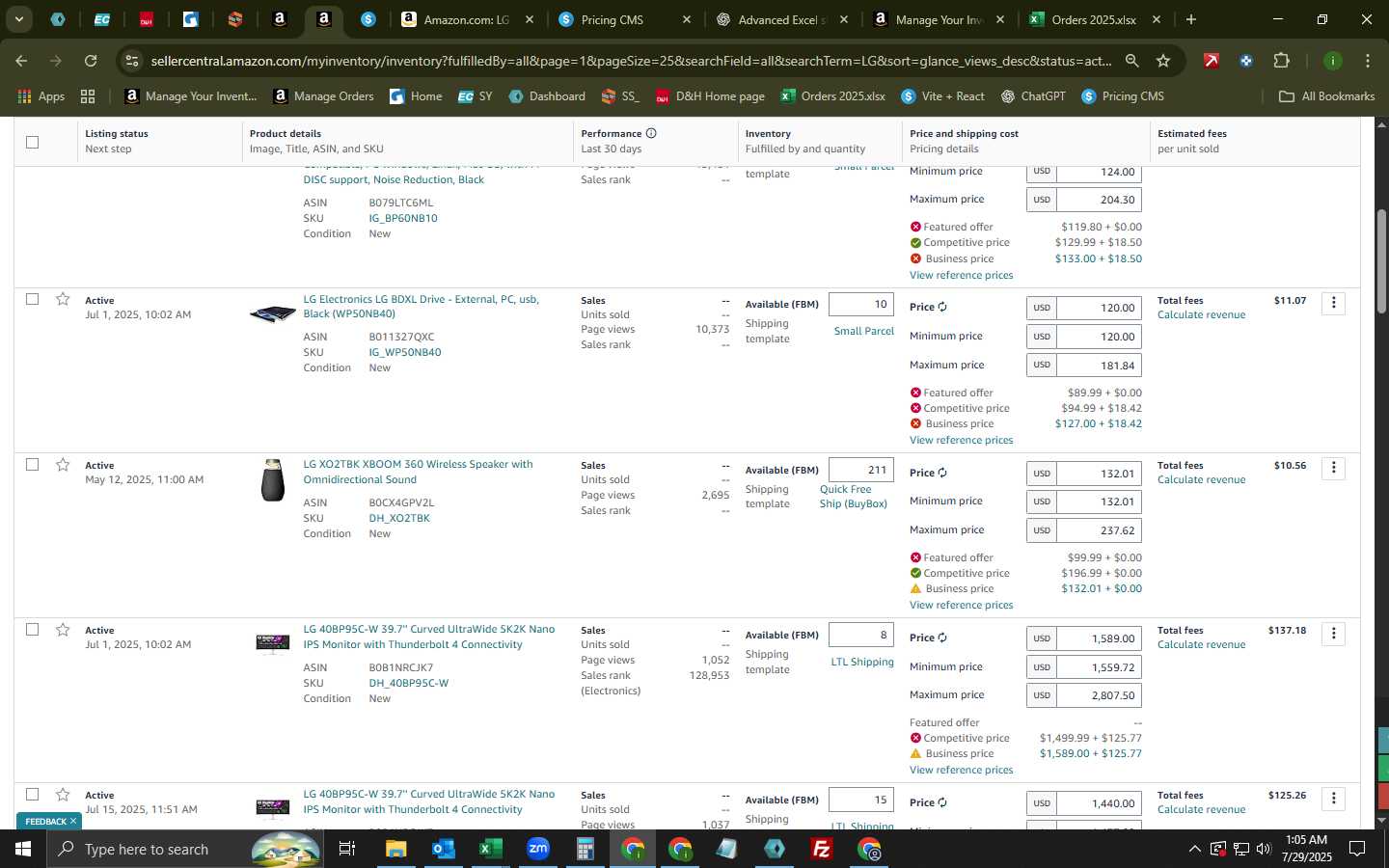Image resolution: width=1389 pixels, height=868 pixels.
Task: Open LG XO2TBK XBOOM 360 title link
Action: 418,472
